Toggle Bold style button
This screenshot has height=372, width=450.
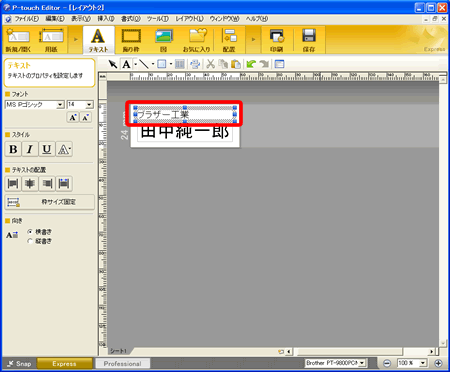pos(13,149)
